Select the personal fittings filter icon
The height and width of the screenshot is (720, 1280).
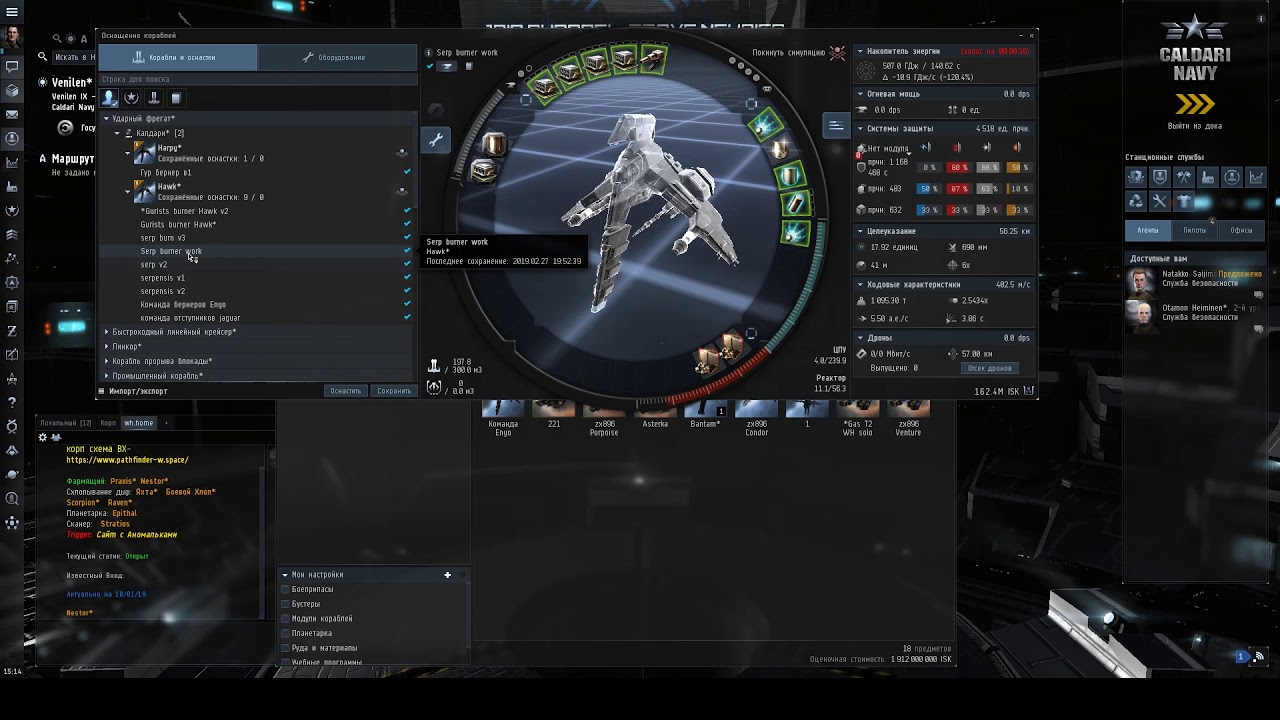coord(110,98)
